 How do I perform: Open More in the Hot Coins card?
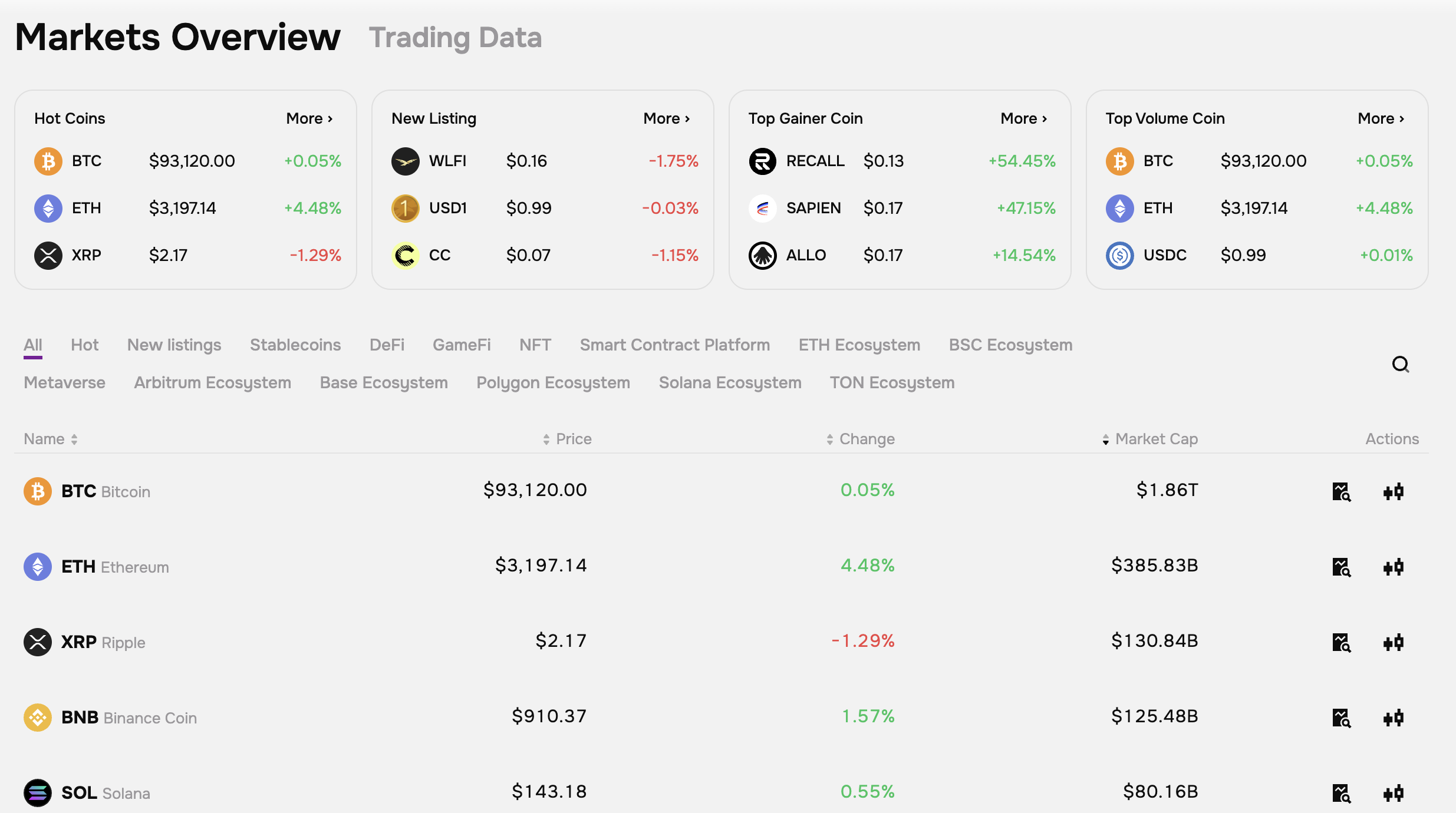coord(309,118)
